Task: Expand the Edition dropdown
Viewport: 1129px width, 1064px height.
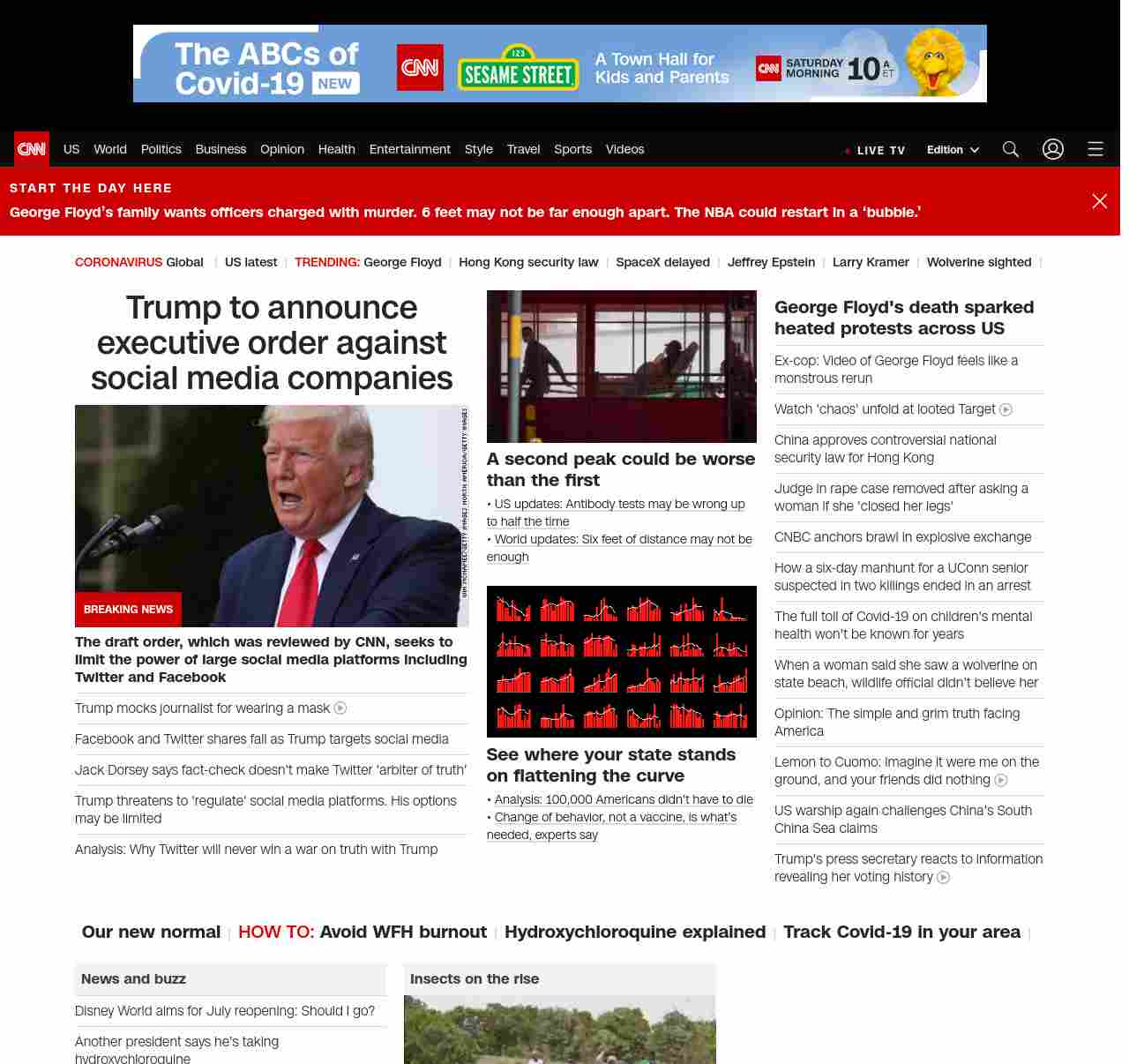Action: [x=953, y=150]
